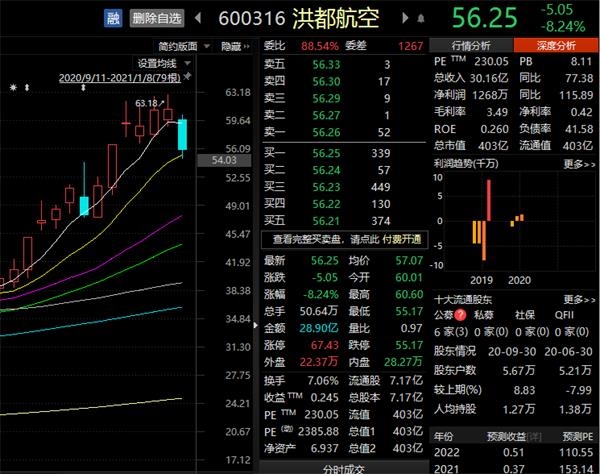600x474 pixels.
Task: Click the 付费开通 paid subscription link
Action: click(402, 239)
